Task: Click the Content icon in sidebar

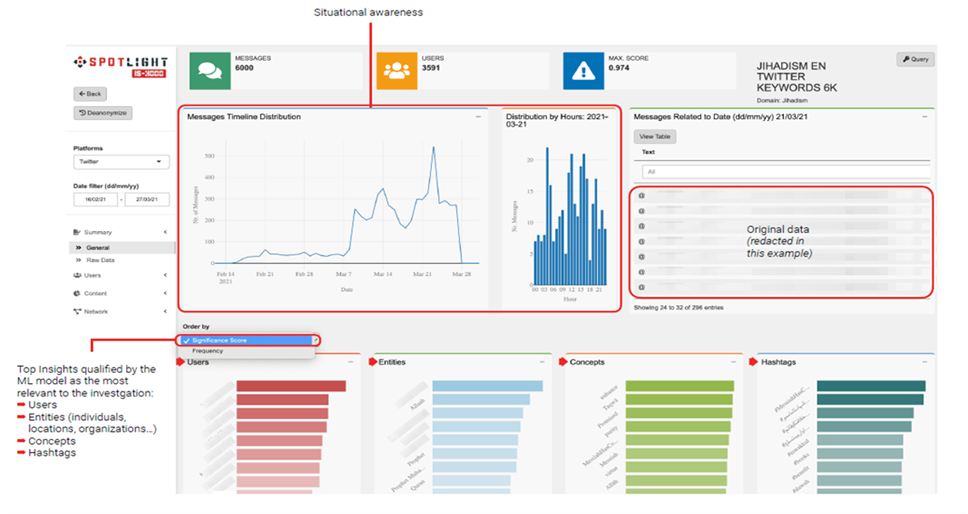Action: point(77,293)
